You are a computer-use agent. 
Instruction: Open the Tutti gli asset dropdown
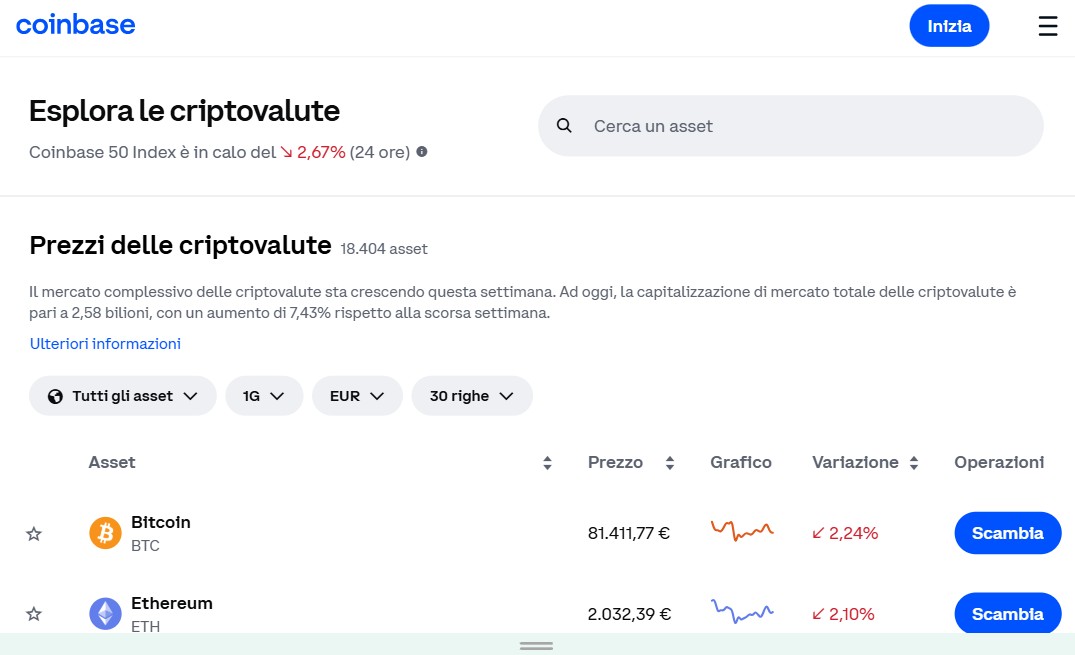(123, 396)
